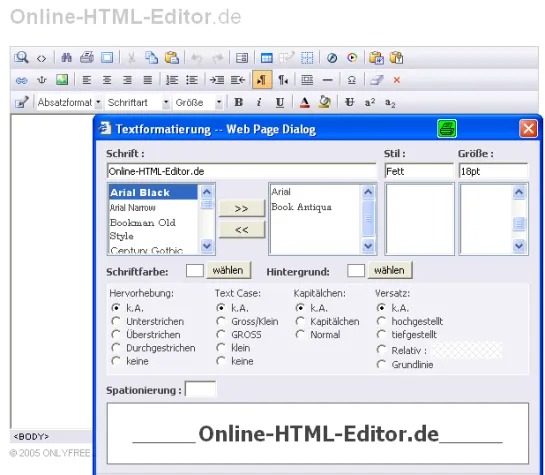
Task: Apply superscript a² formatting
Action: click(370, 103)
